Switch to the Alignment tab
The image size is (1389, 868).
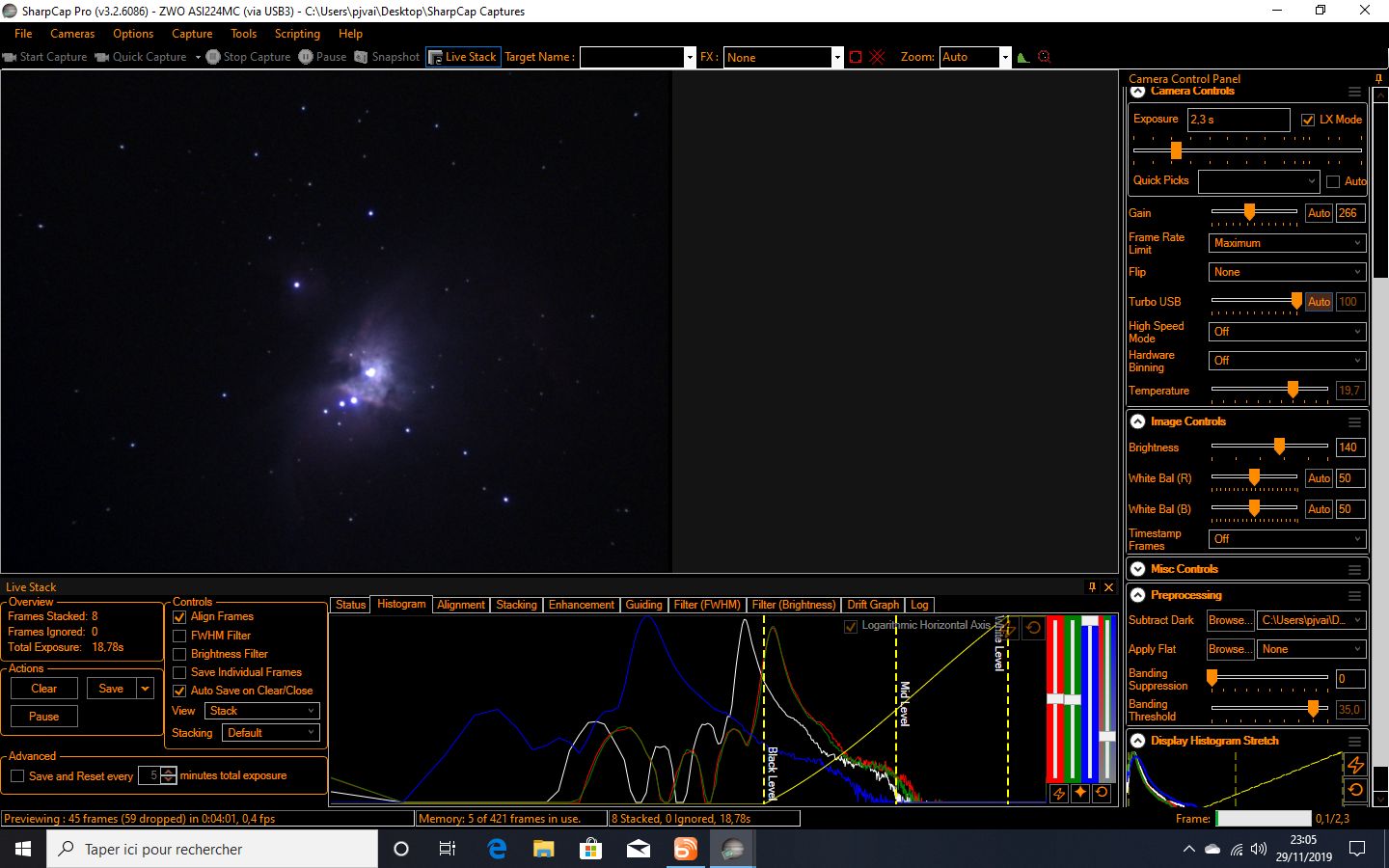(460, 605)
